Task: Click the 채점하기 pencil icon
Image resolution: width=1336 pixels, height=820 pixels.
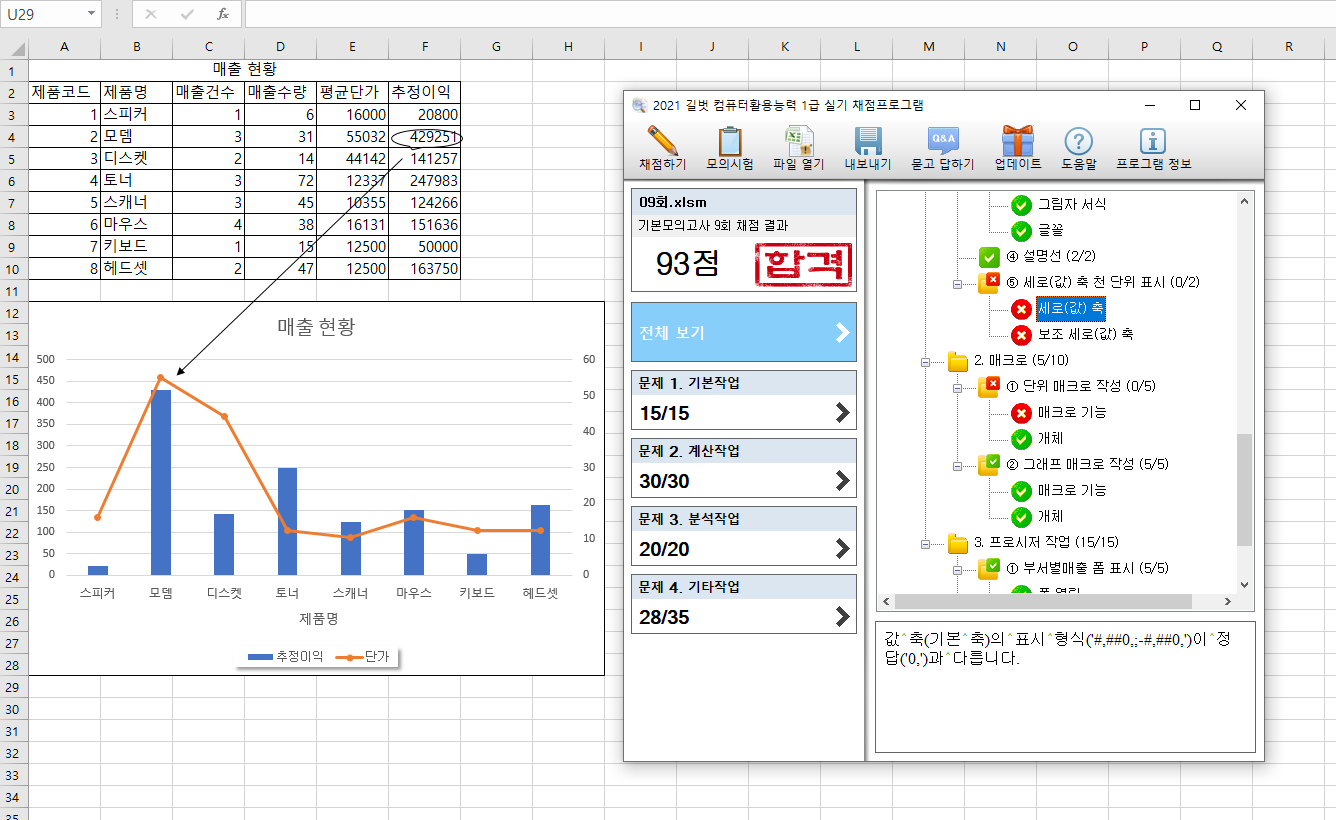Action: 662,142
